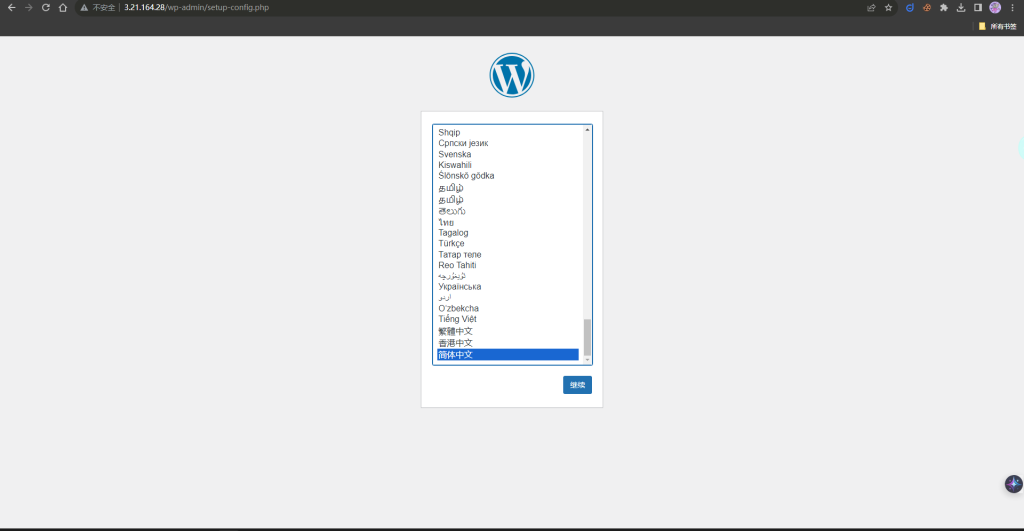Select Shqip in language list
1024x531 pixels.
tap(507, 132)
